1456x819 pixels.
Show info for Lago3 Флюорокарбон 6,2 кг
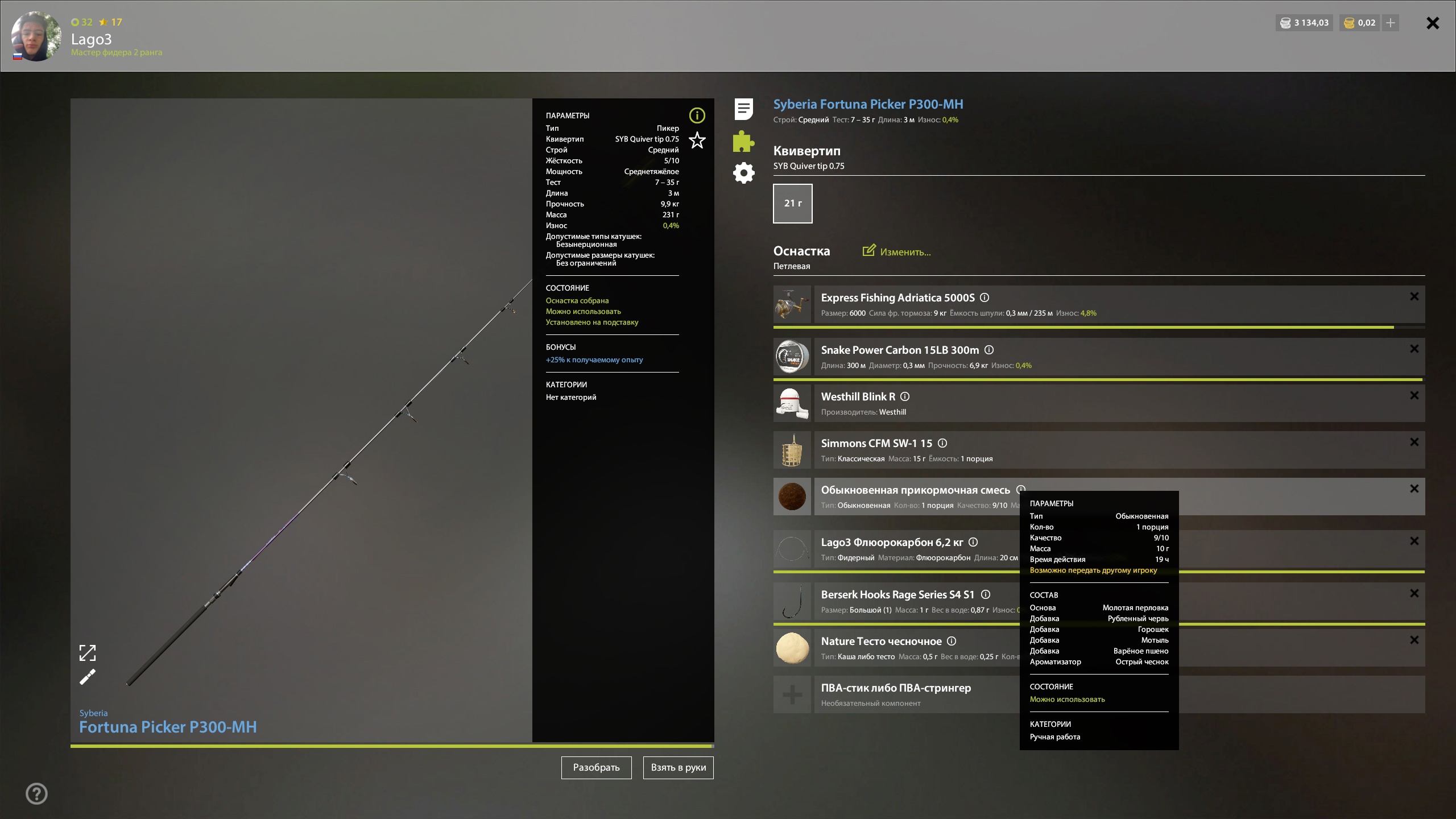tap(973, 542)
